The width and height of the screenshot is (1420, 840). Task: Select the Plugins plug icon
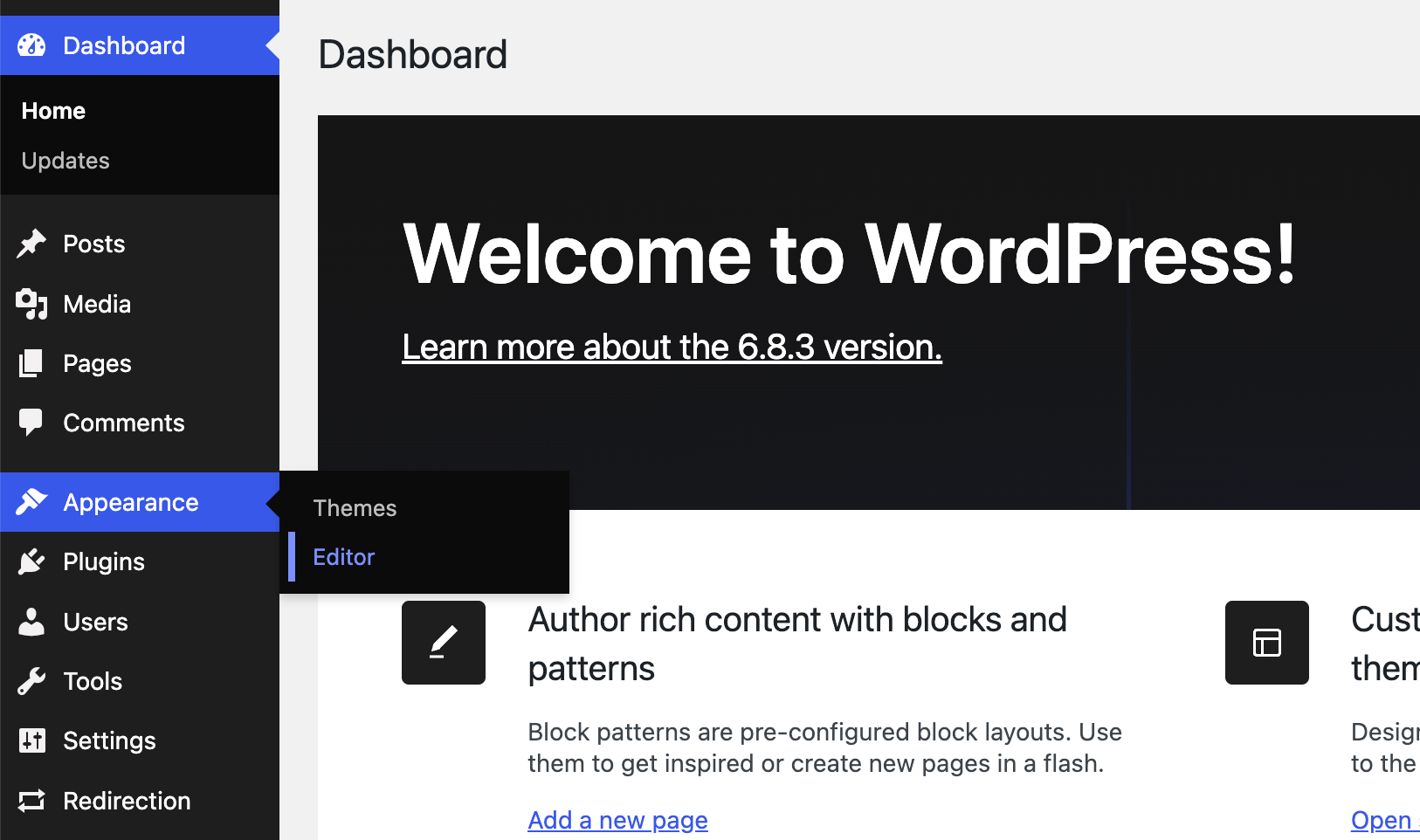[x=32, y=561]
